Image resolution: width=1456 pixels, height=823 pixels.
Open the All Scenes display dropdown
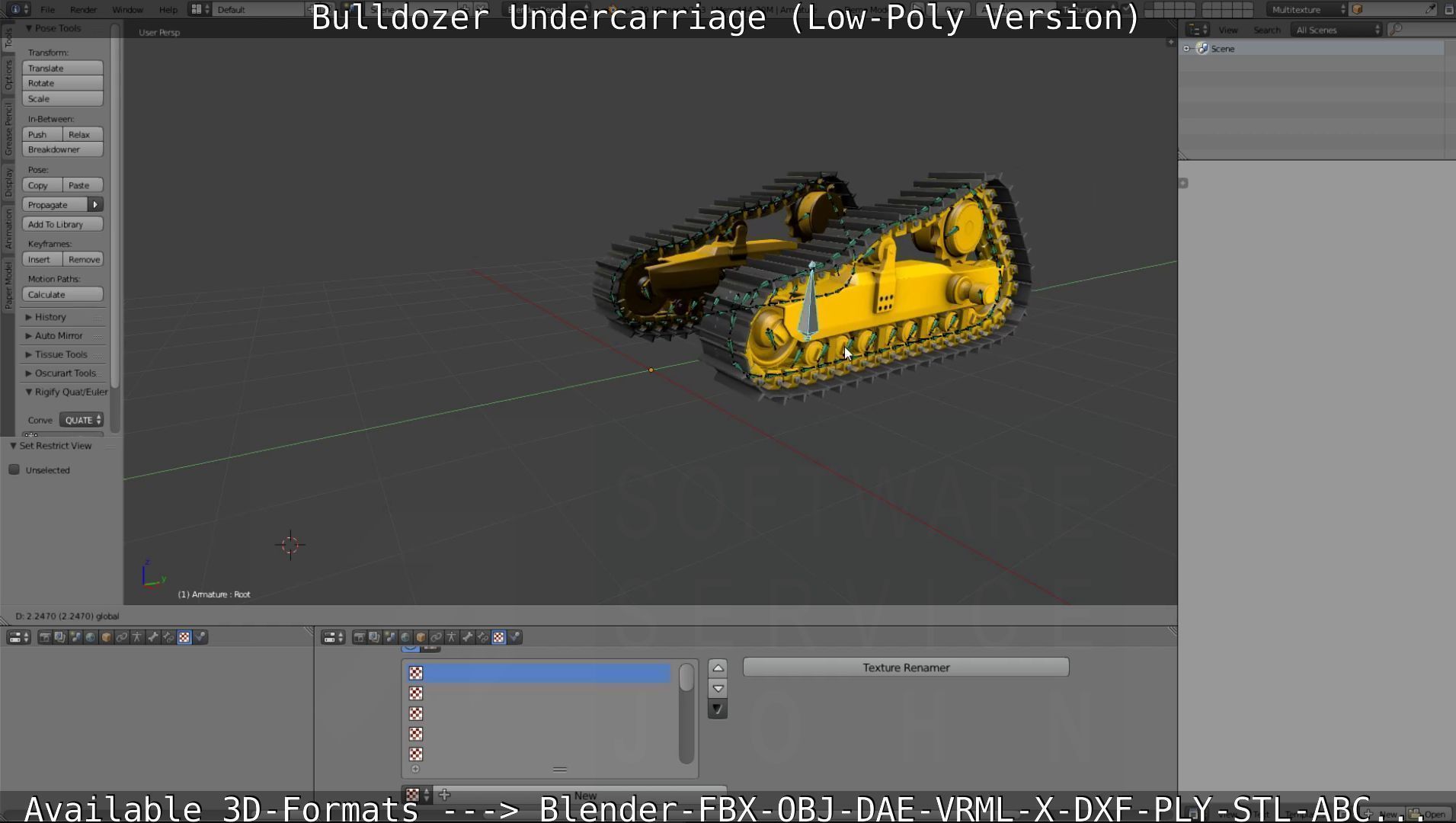(1337, 30)
